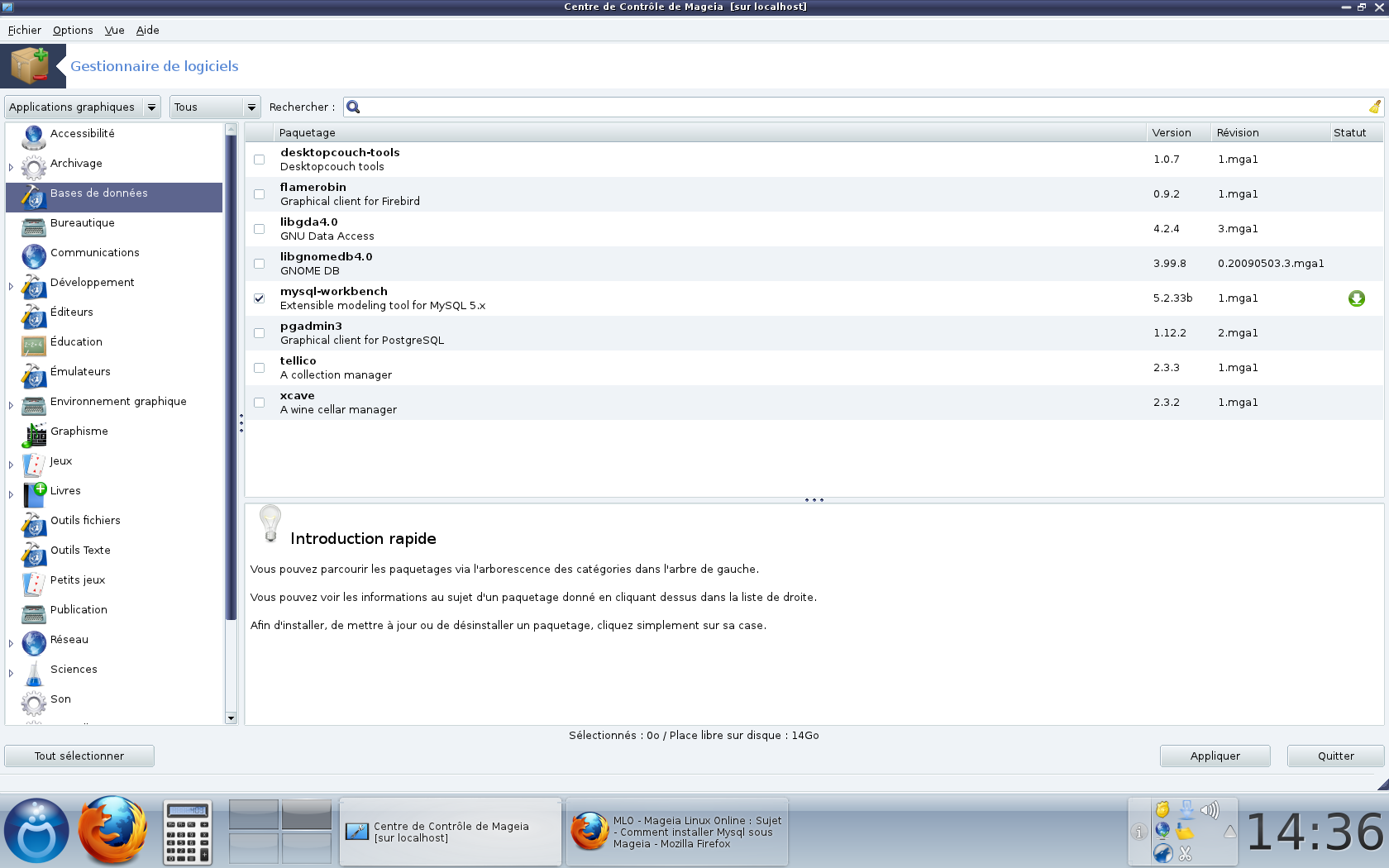Image resolution: width=1389 pixels, height=868 pixels.
Task: Switch to MLO Mozilla Firefox taskbar entry
Action: coord(677,832)
